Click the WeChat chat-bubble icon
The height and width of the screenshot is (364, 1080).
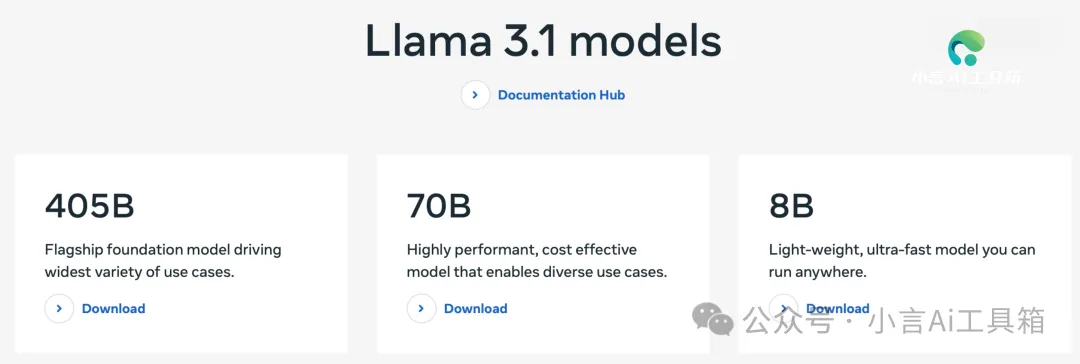coord(713,319)
